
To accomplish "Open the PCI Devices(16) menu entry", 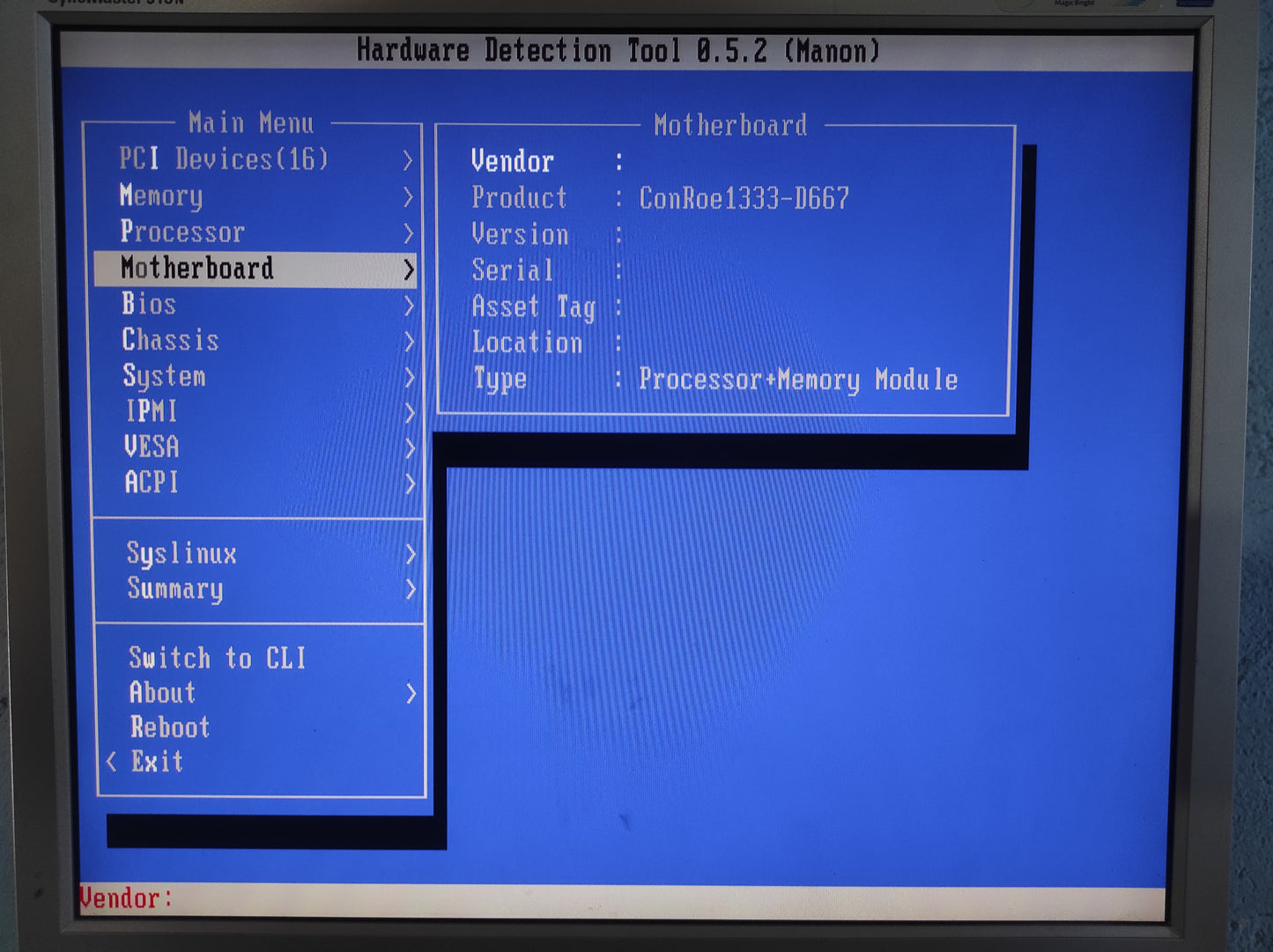I will 224,159.
